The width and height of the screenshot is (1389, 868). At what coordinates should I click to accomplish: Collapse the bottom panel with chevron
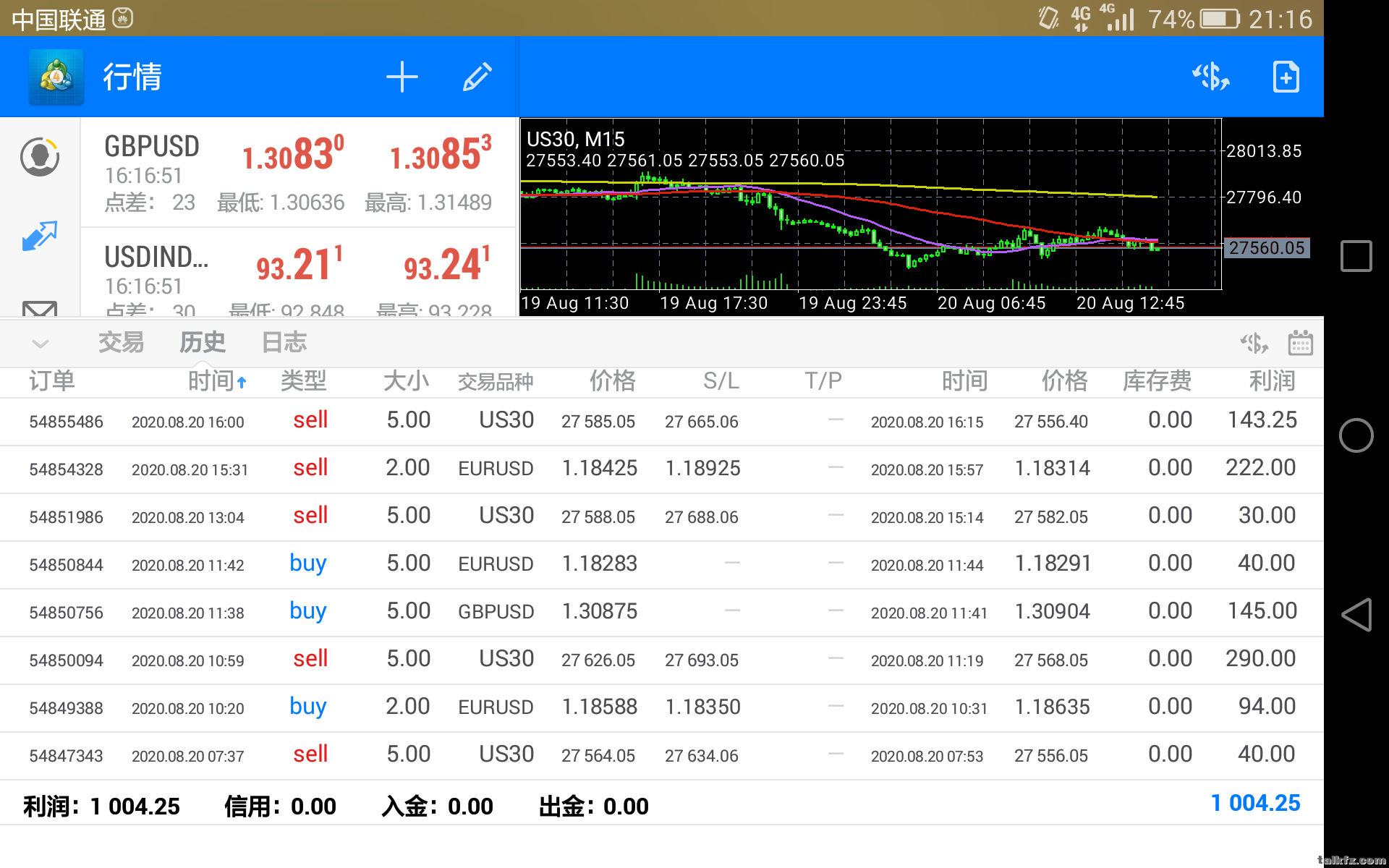pyautogui.click(x=41, y=344)
